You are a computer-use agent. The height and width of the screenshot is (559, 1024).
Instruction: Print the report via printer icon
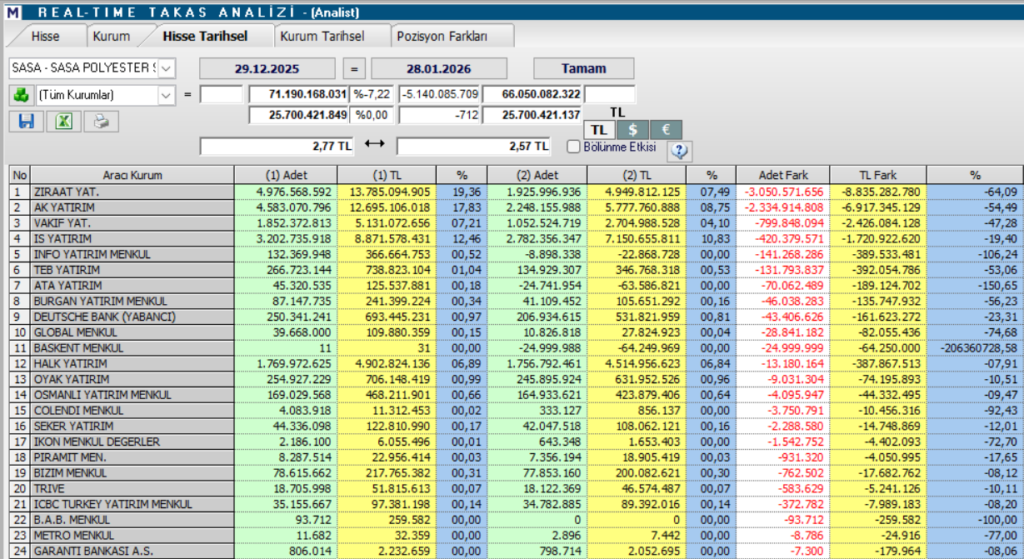click(98, 121)
